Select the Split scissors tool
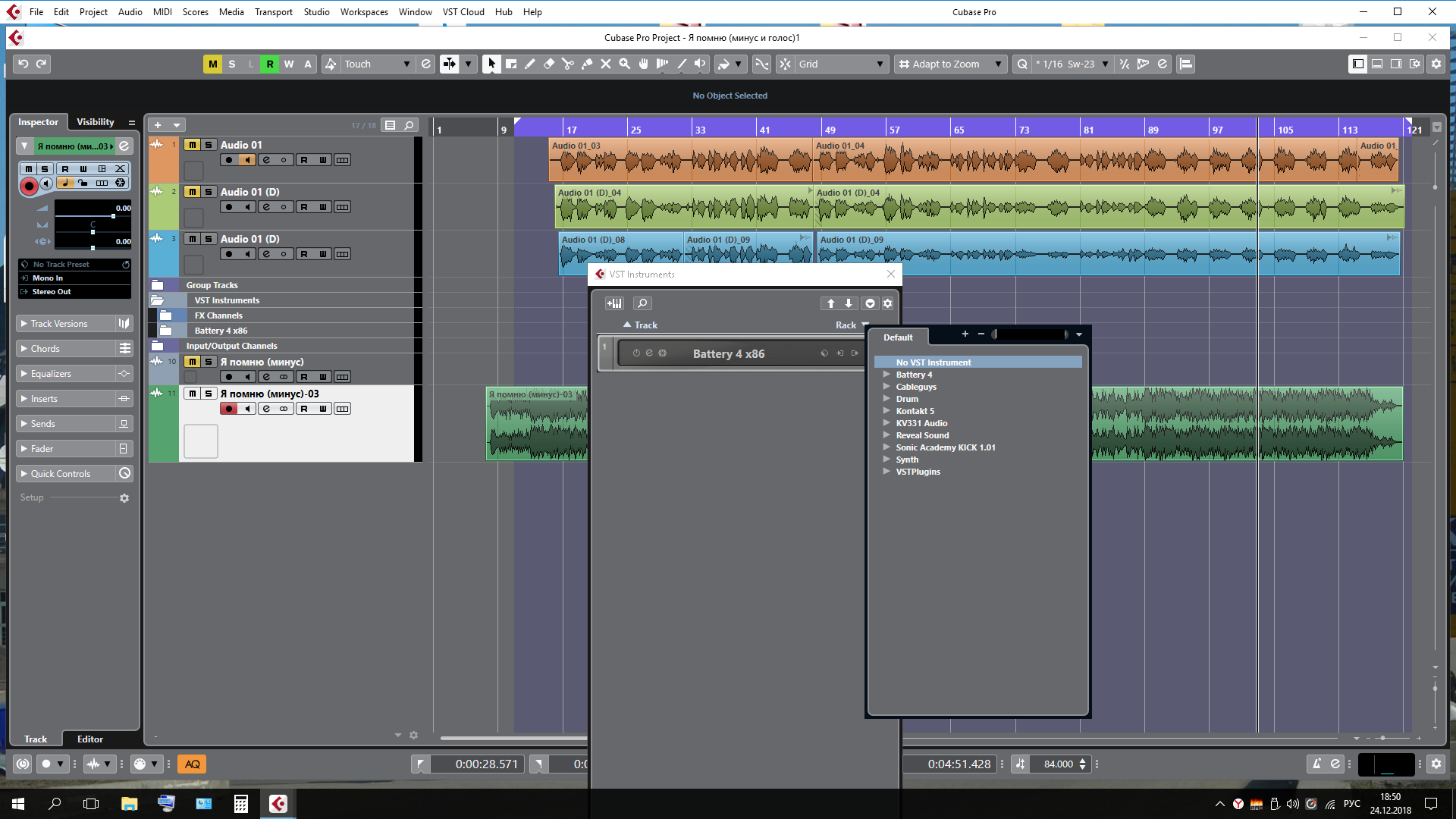This screenshot has width=1456, height=819. (x=568, y=64)
